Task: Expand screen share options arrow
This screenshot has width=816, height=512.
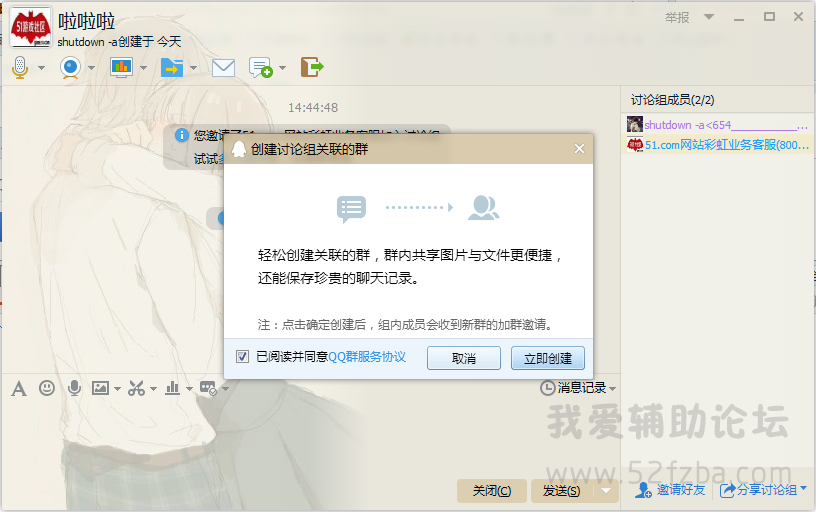Action: [144, 68]
